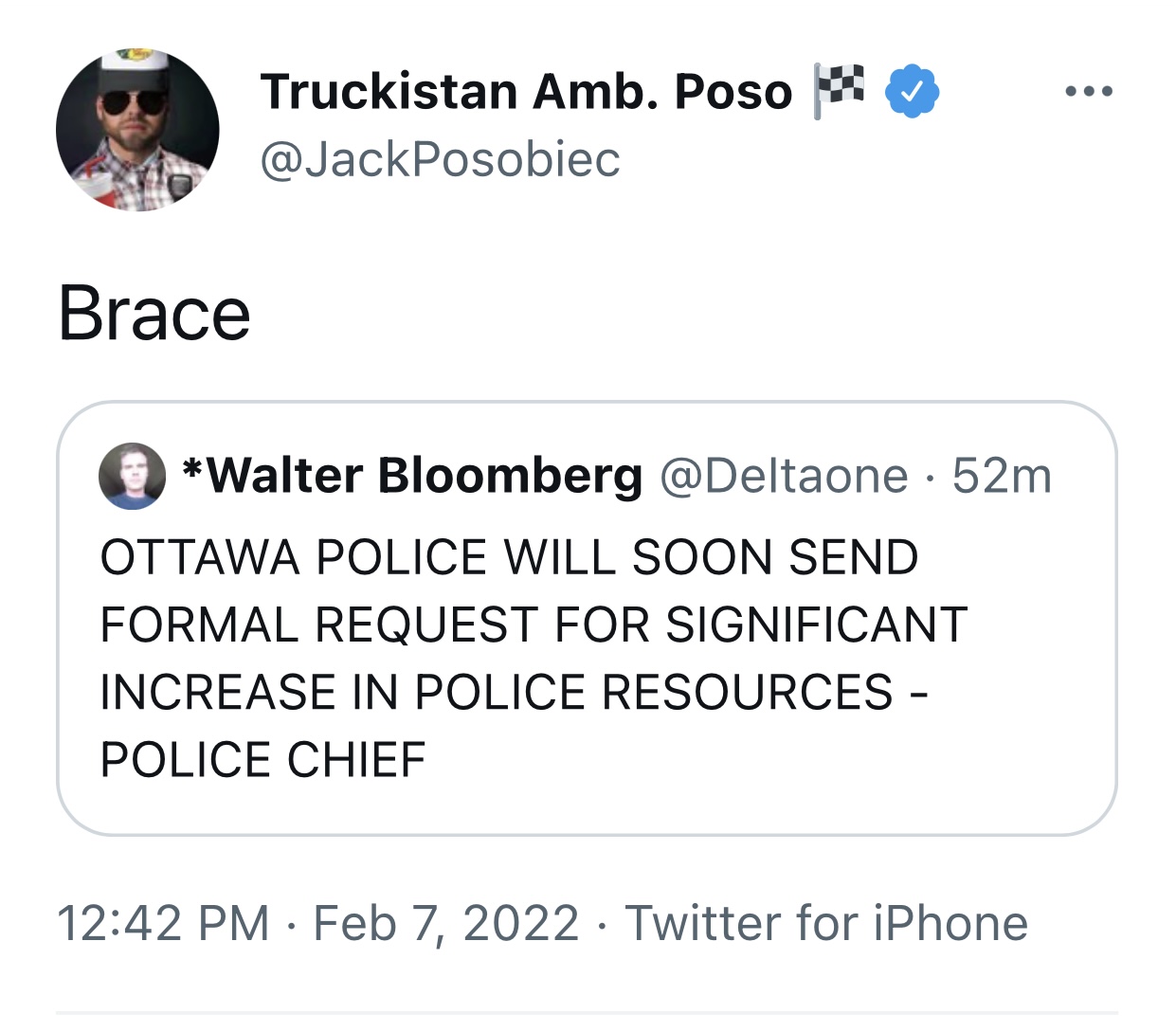Click "FORMAL REQUEST FOR SIGNIFICANT" text line
1176x1032 pixels.
click(x=534, y=625)
